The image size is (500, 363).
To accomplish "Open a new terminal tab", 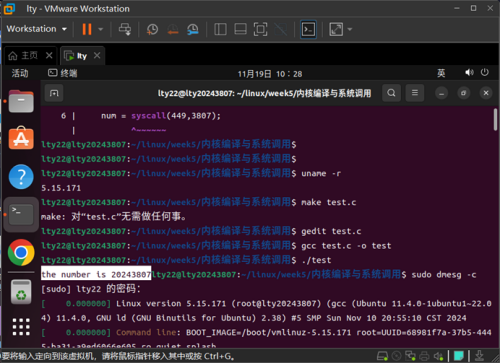I will pyautogui.click(x=54, y=93).
